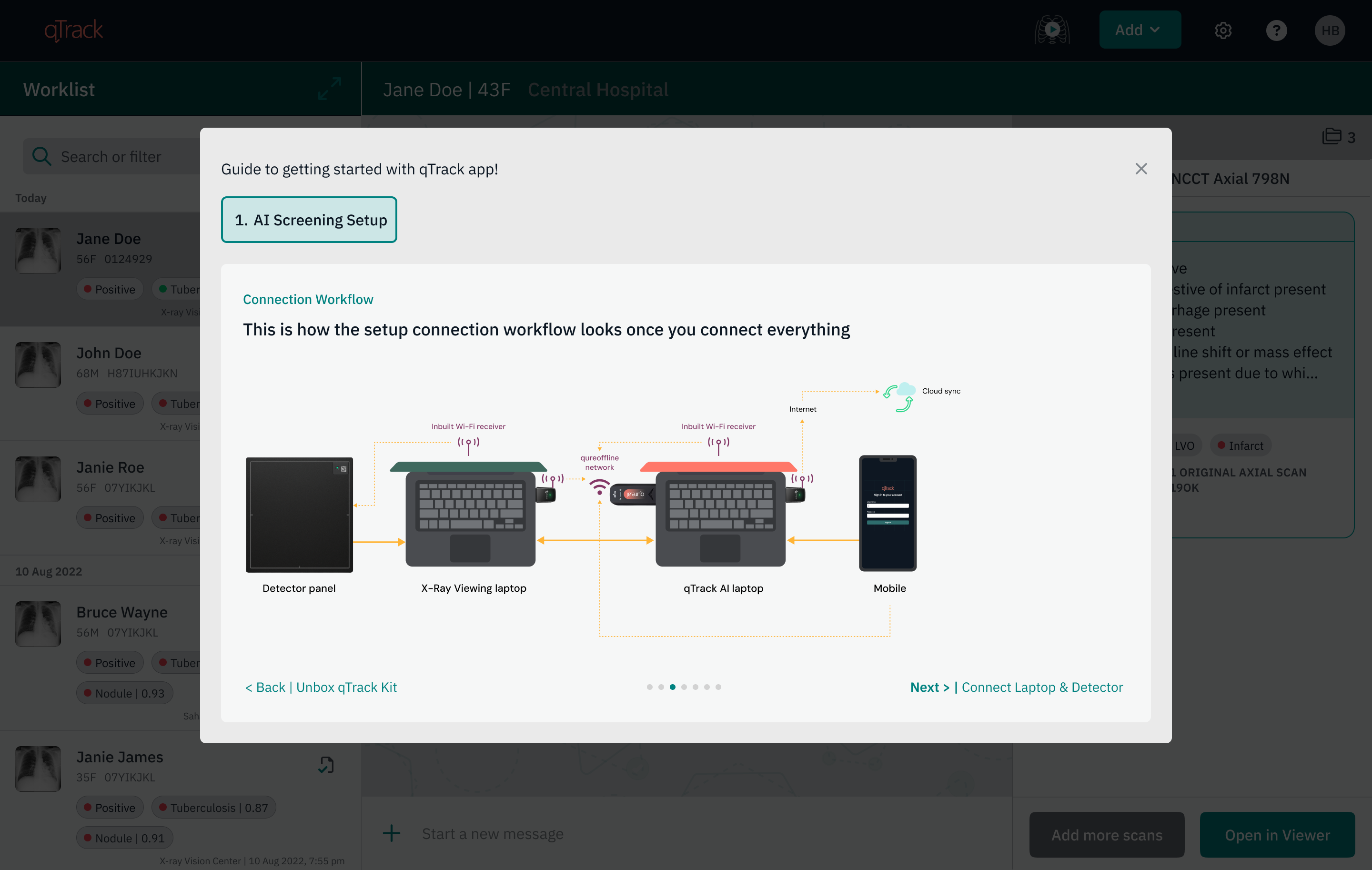Image resolution: width=1372 pixels, height=870 pixels.
Task: Click Jane Doe's Positive tag
Action: coord(110,289)
